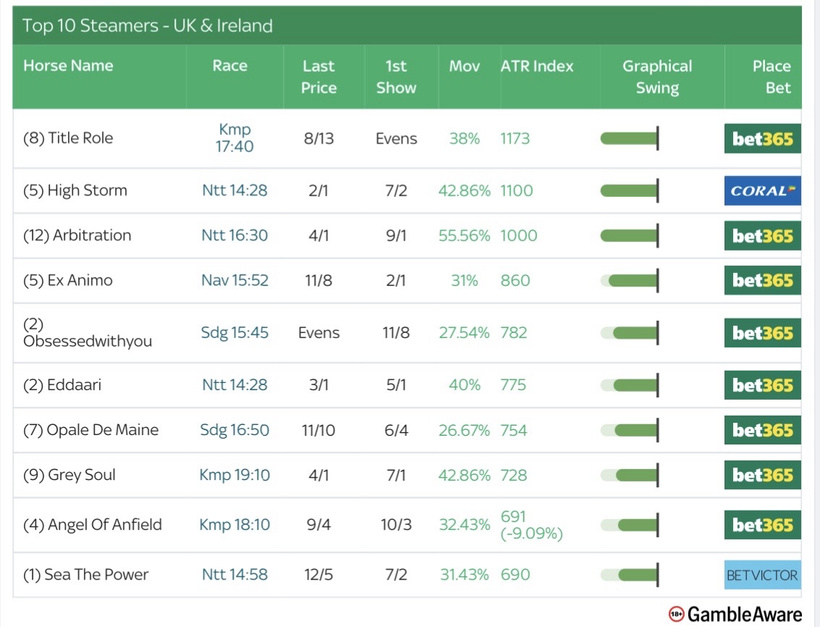Sort by the Mov column header
Image resolution: width=820 pixels, height=627 pixels.
pos(464,66)
